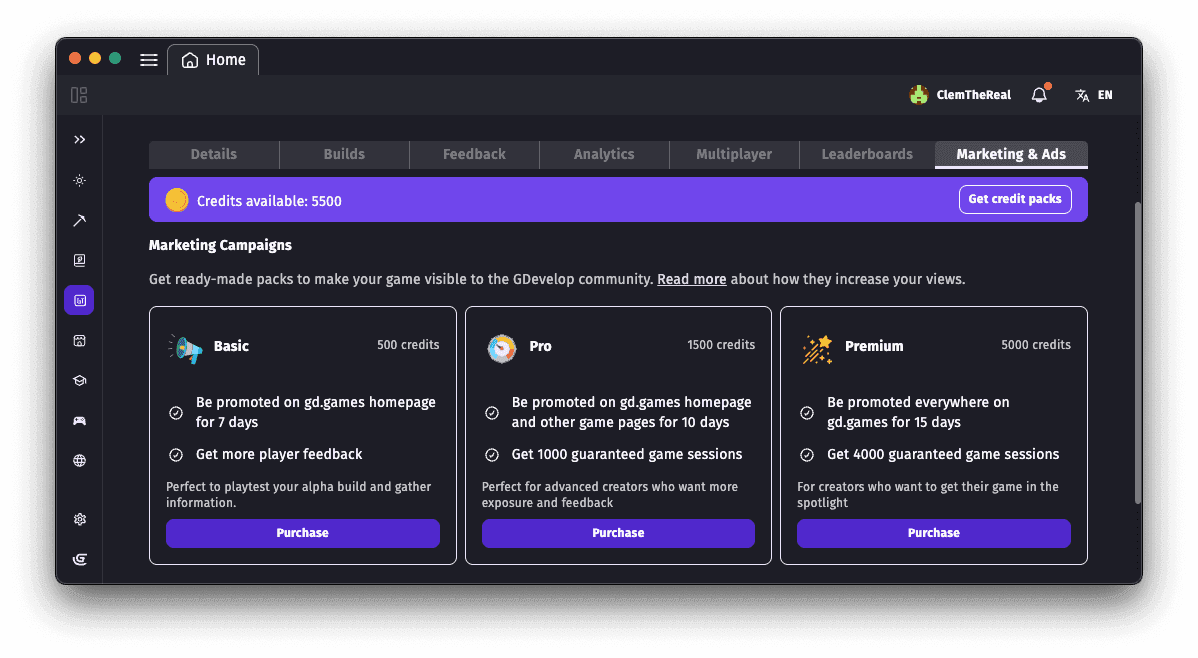Click the active Manage dashboard sidebar icon
1198x658 pixels.
pyautogui.click(x=79, y=300)
